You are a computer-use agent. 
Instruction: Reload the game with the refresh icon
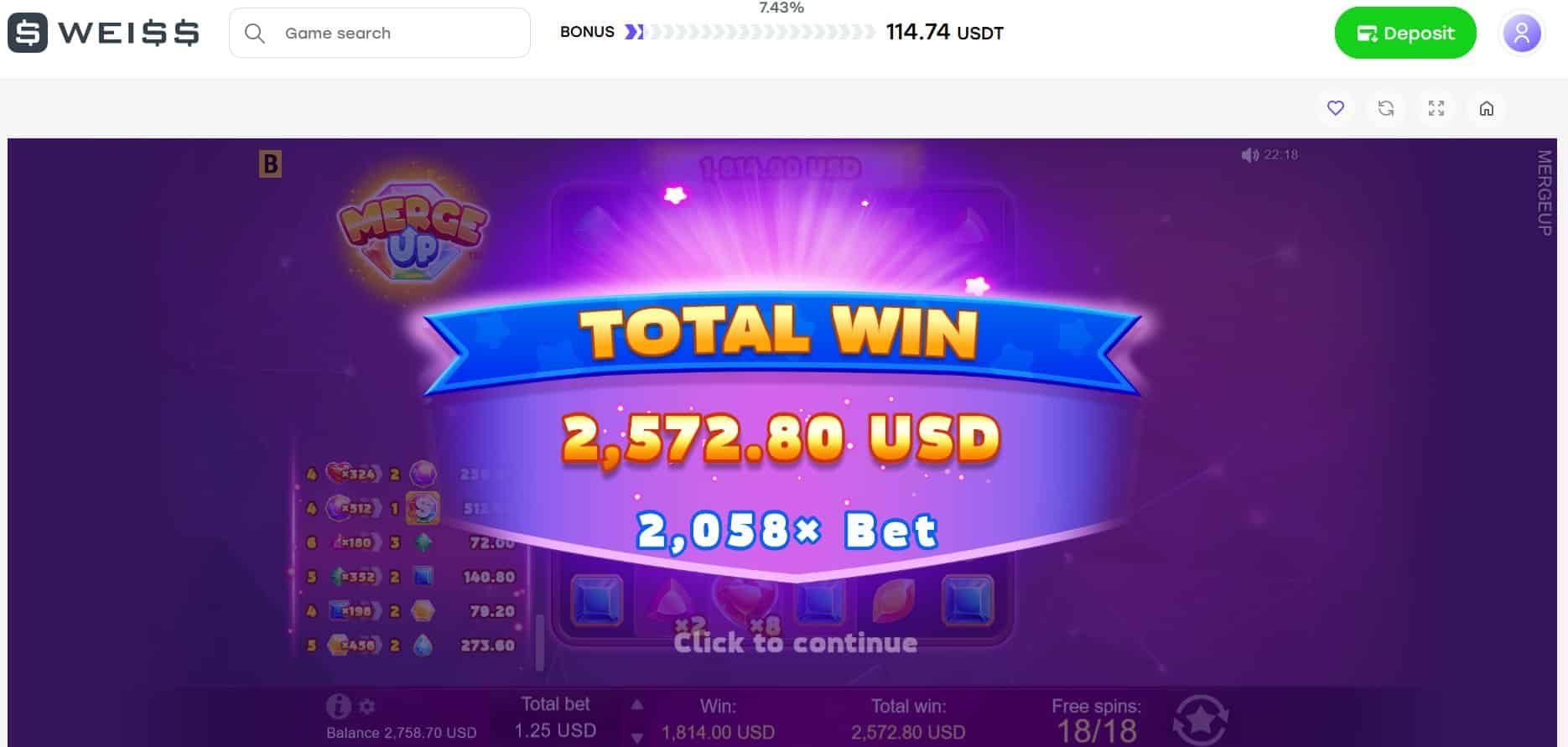1386,108
